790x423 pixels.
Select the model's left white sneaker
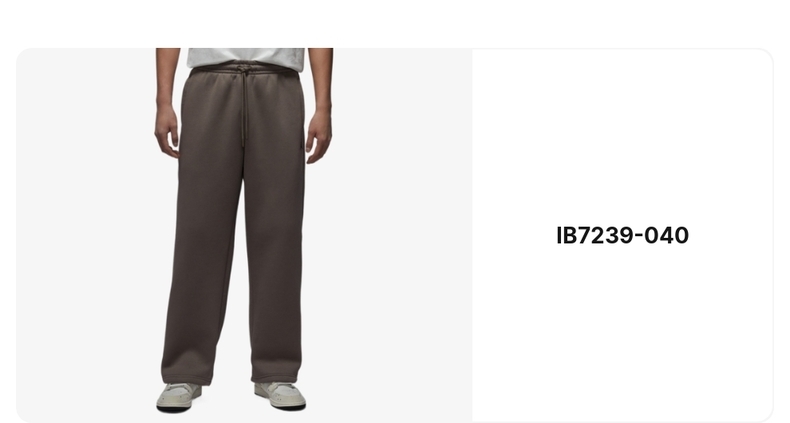[x=179, y=397]
